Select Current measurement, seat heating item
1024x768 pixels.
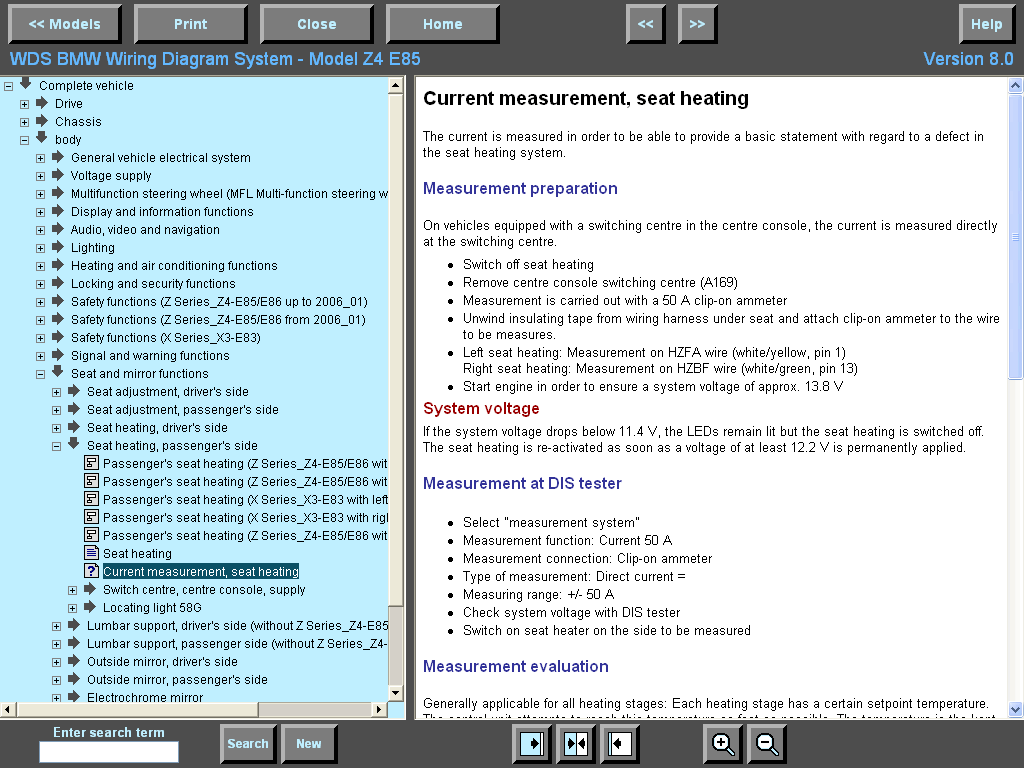pyautogui.click(x=200, y=571)
